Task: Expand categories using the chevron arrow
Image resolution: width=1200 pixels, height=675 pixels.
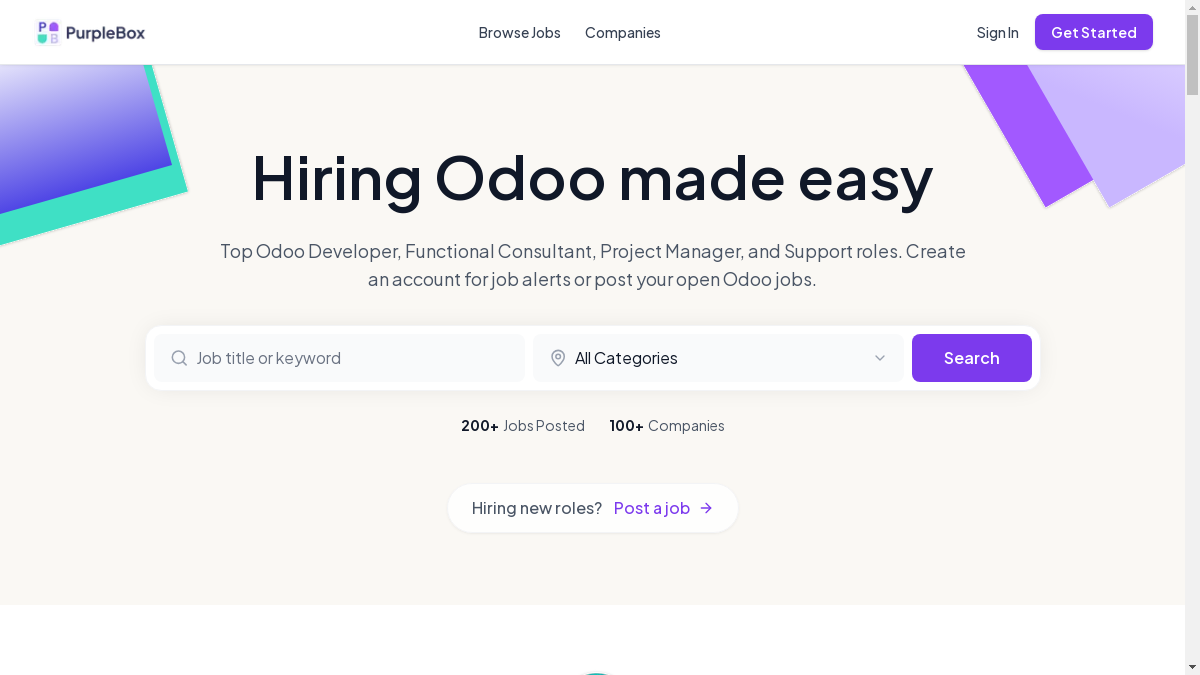Action: coord(880,358)
